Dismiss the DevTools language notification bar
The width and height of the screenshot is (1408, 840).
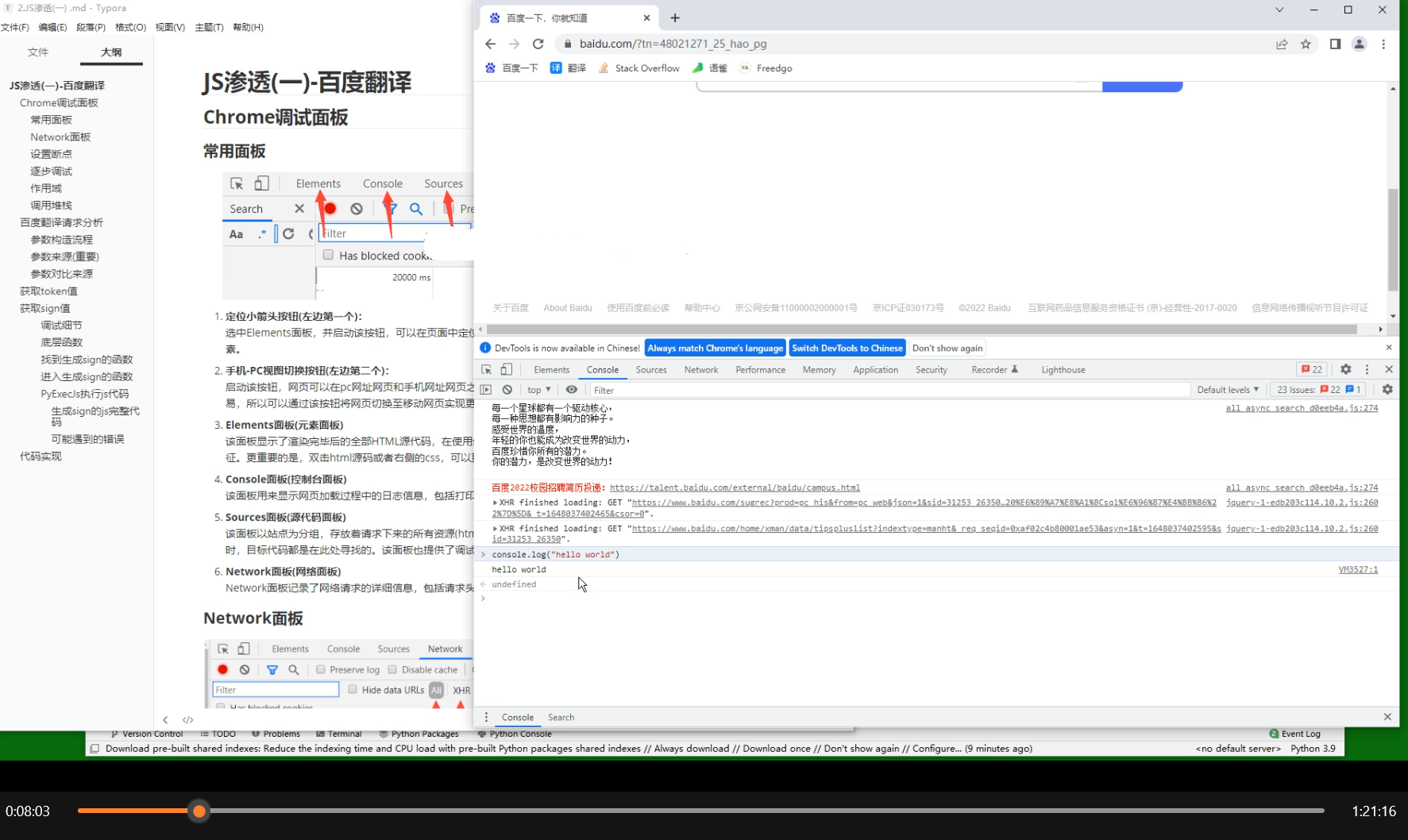click(1389, 348)
